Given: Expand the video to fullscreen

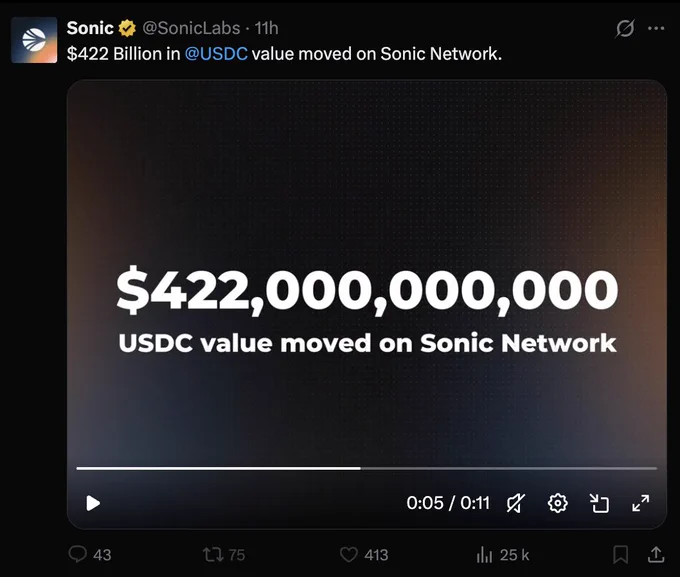Looking at the screenshot, I should point(641,503).
